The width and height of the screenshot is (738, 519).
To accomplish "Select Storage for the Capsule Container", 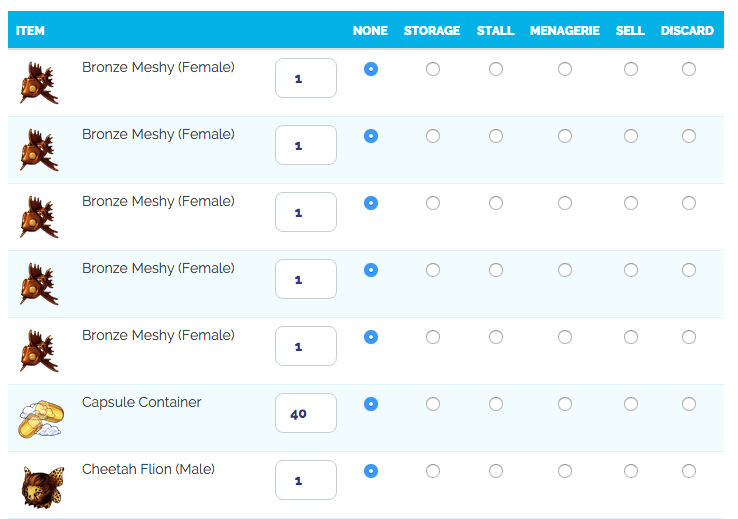I will point(432,404).
